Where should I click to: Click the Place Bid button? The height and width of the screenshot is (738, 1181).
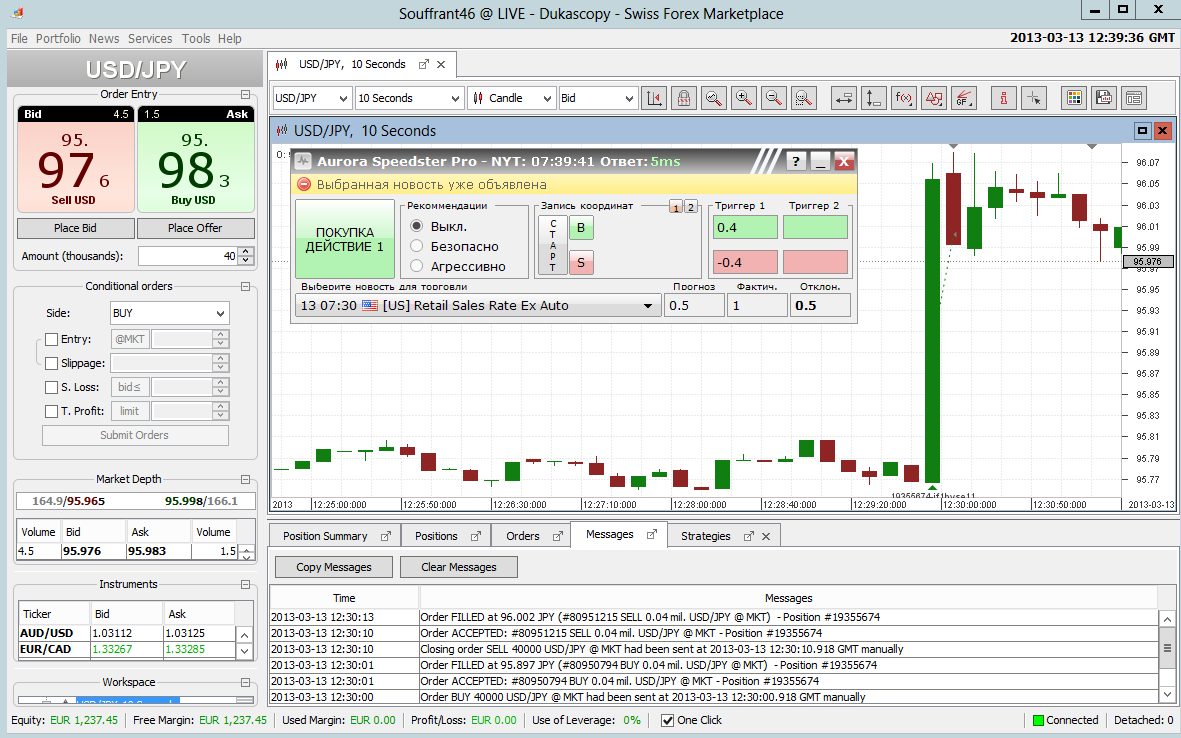[x=75, y=228]
